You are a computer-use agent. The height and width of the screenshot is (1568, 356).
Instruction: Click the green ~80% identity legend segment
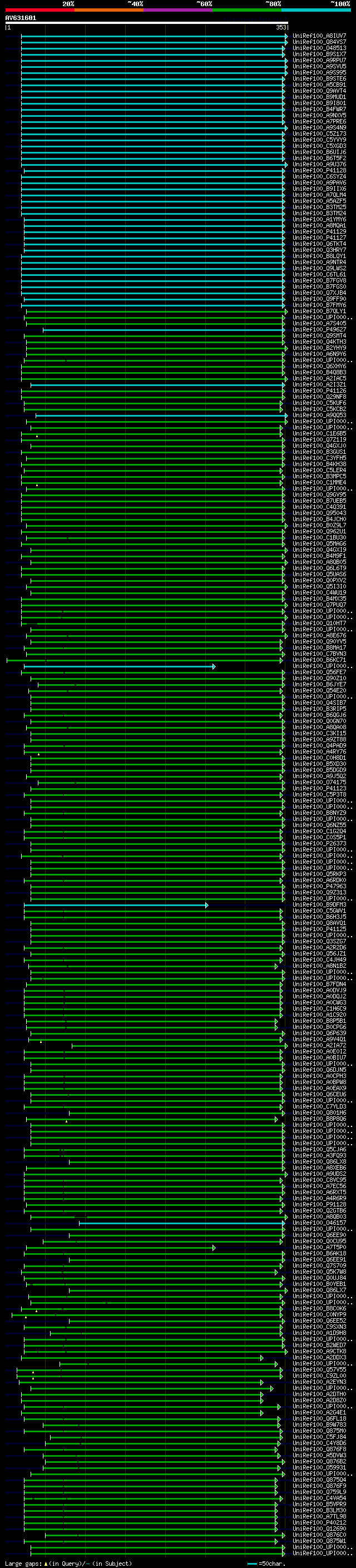click(x=247, y=11)
